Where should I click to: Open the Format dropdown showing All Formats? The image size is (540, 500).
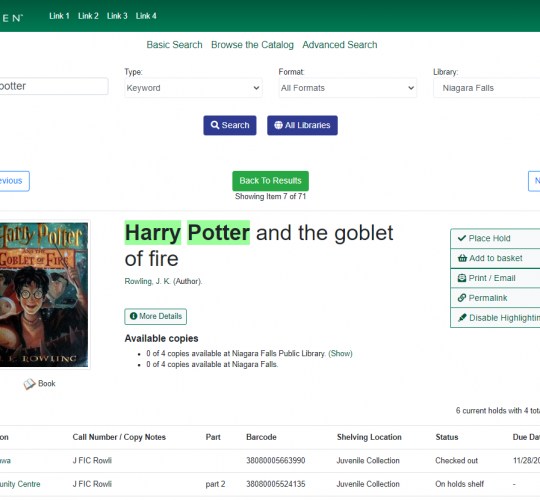(x=347, y=88)
